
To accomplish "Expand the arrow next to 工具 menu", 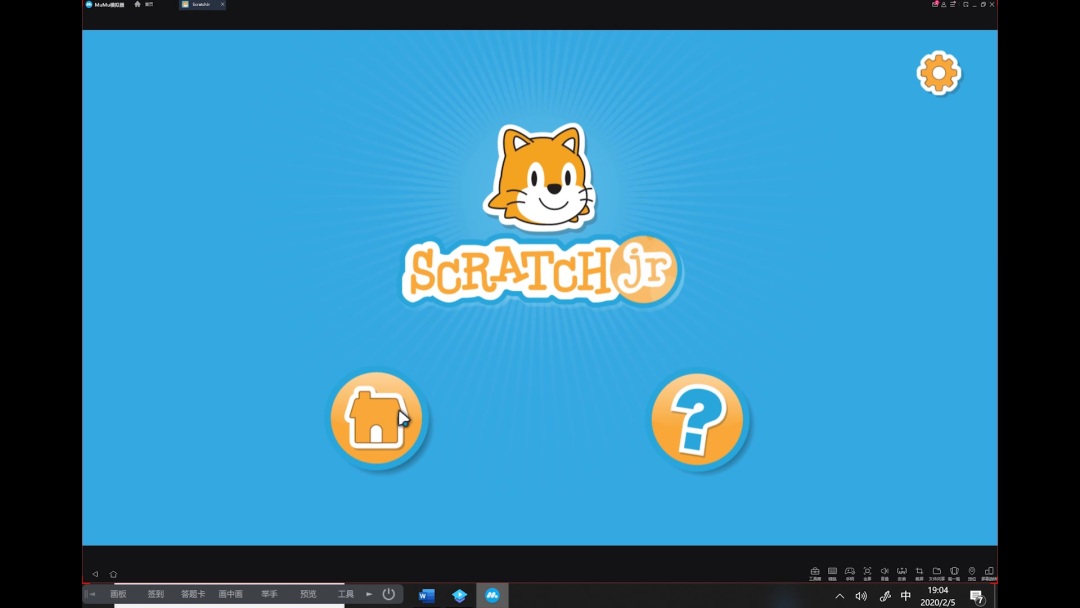I will coord(368,594).
